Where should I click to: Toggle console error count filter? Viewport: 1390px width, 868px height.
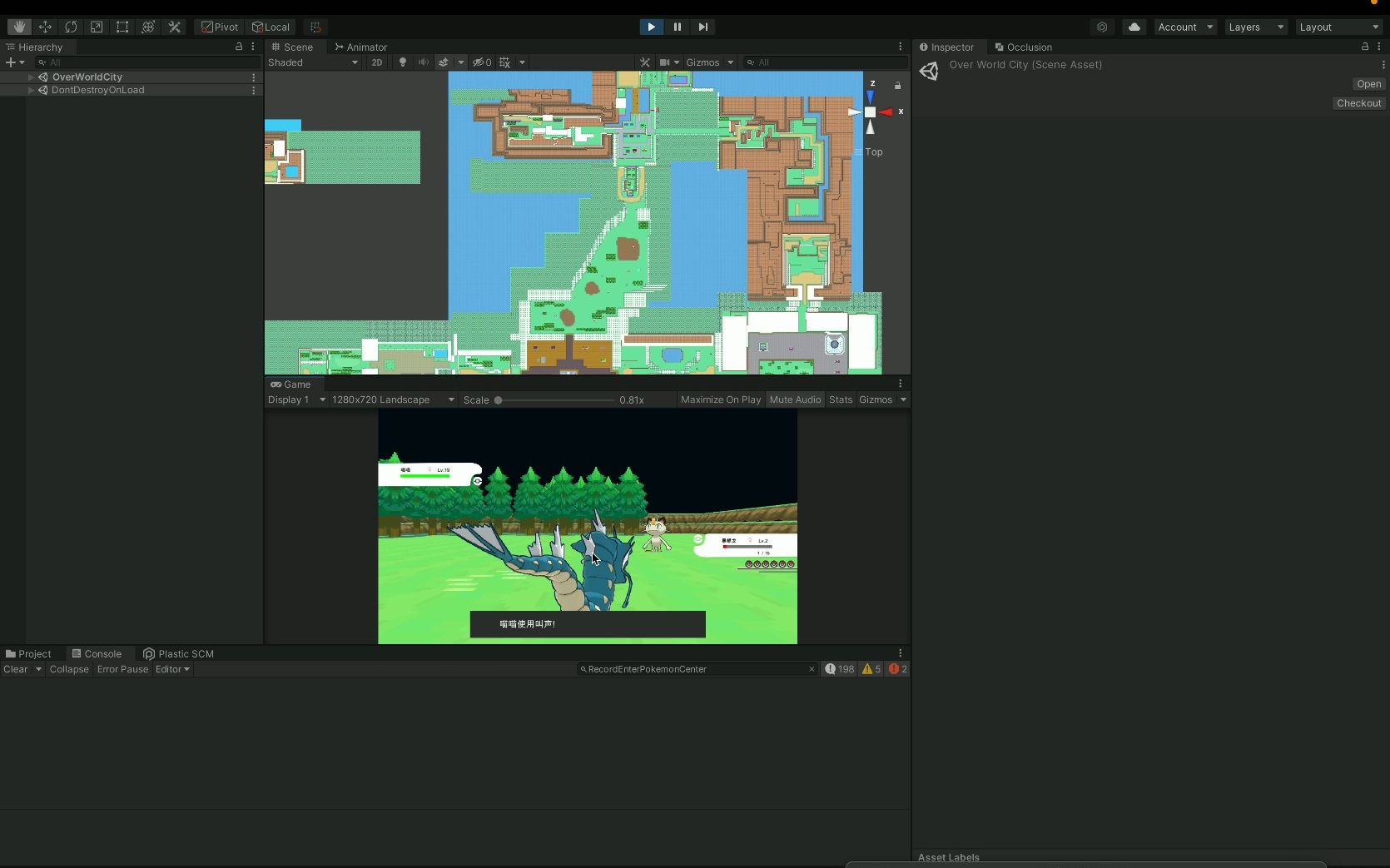897,669
